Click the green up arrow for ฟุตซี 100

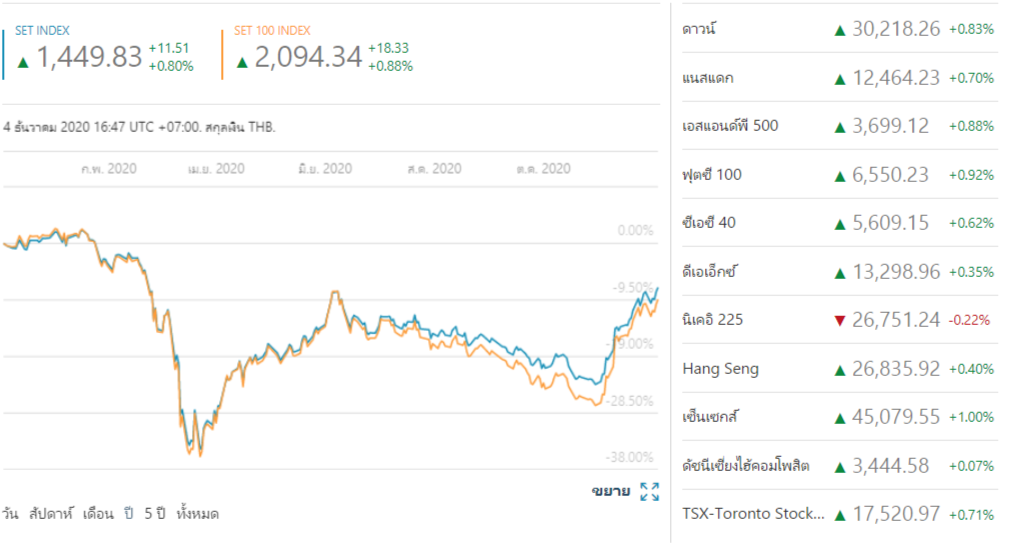pyautogui.click(x=840, y=176)
